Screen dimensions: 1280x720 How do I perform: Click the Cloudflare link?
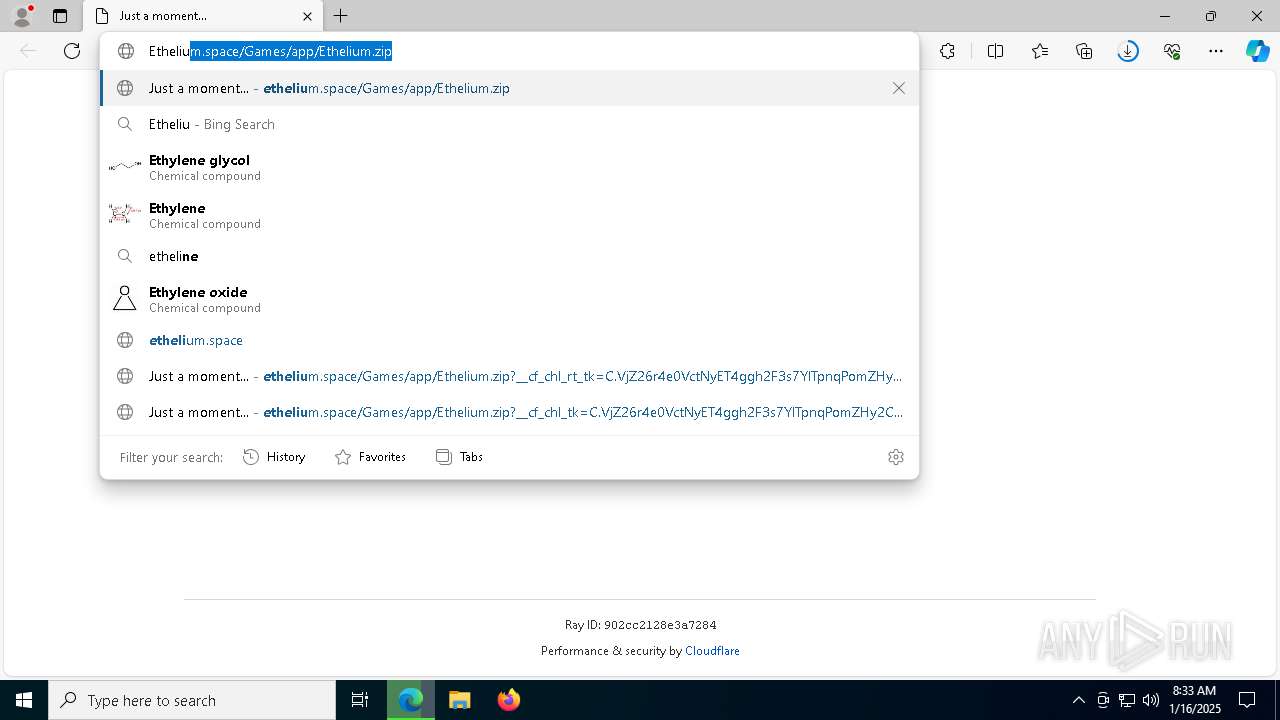pyautogui.click(x=712, y=651)
